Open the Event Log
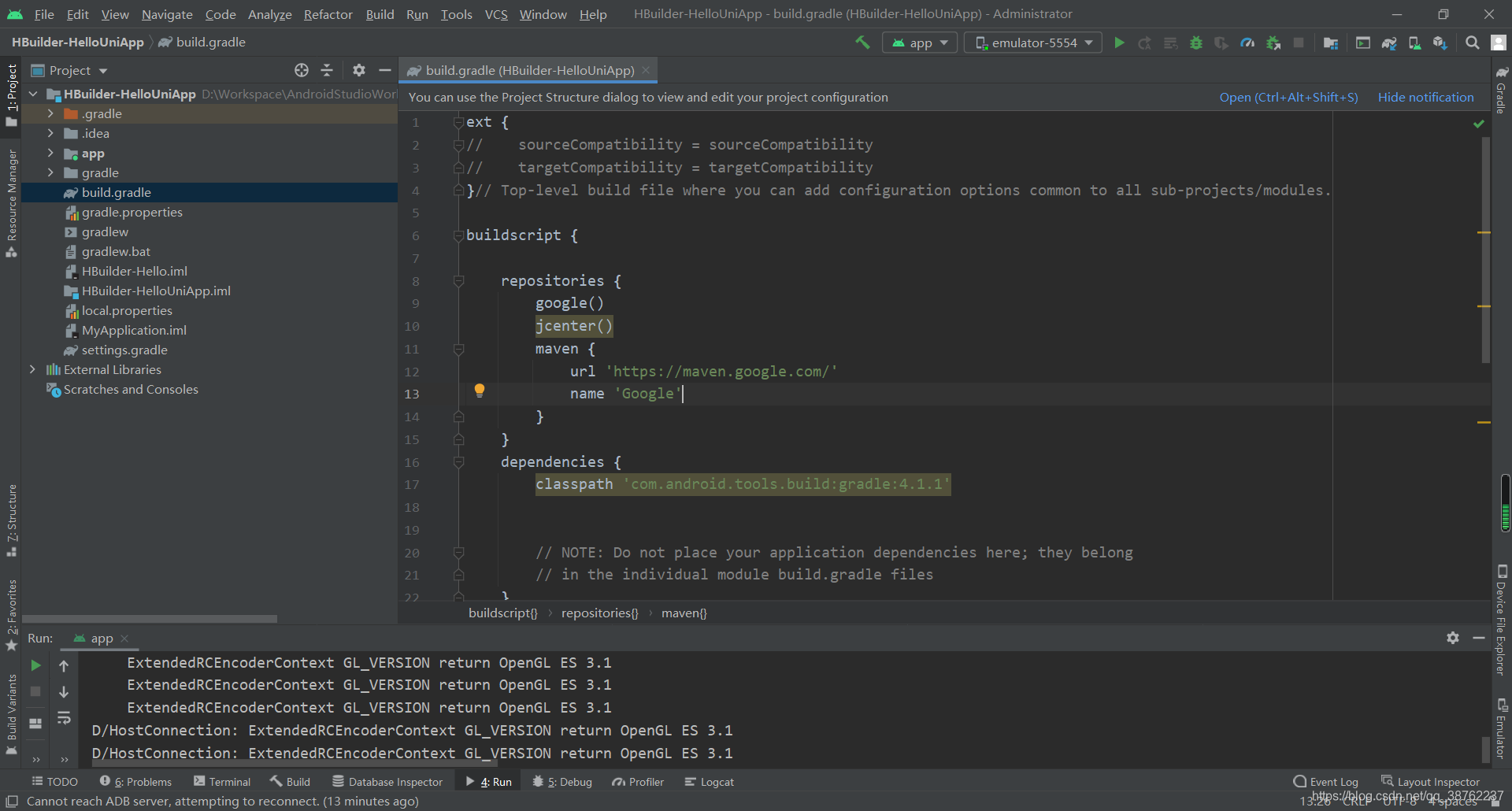Viewport: 1512px width, 811px height. [1326, 782]
